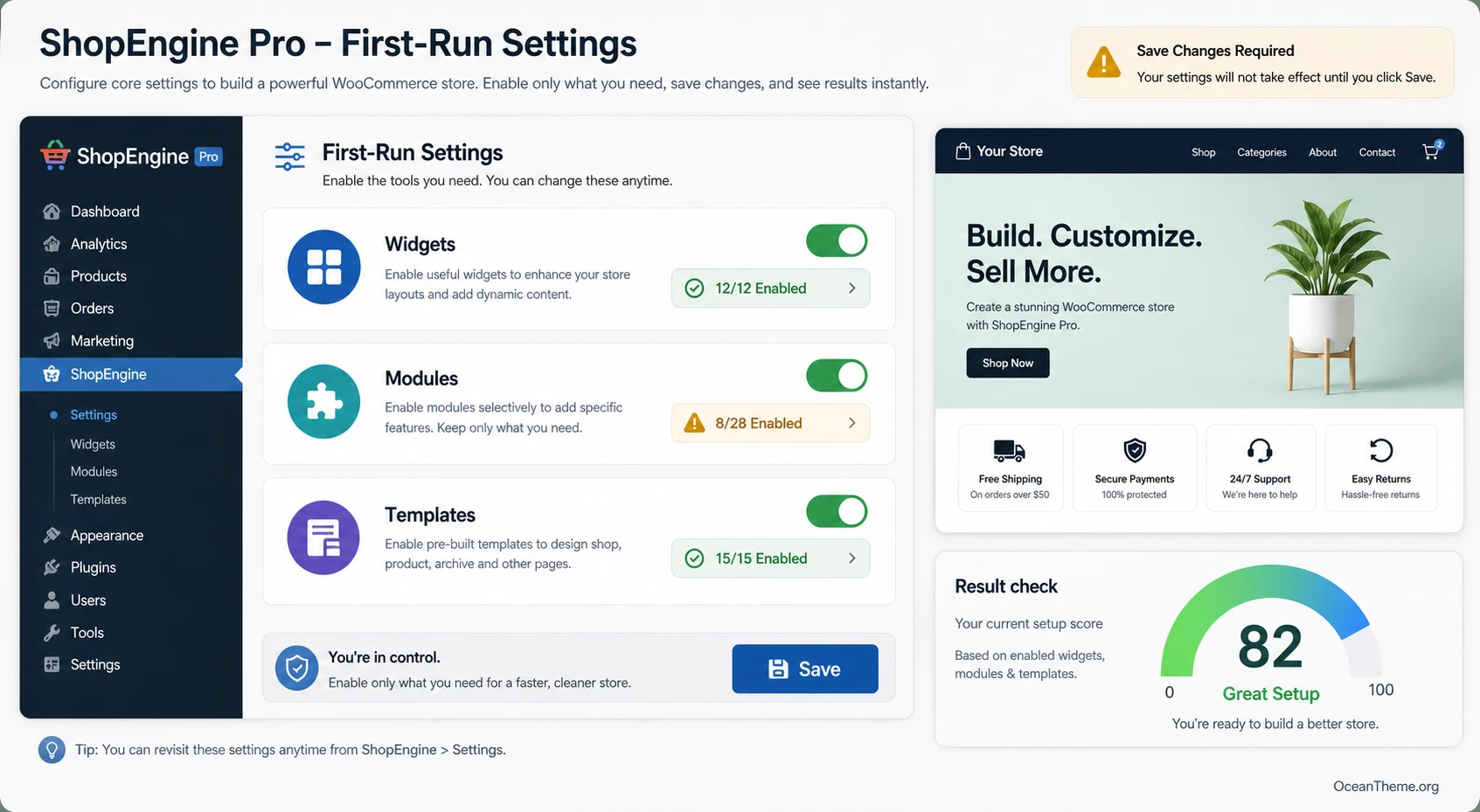The image size is (1480, 812).
Task: Click the Easy Returns arrow icon
Action: [x=1380, y=451]
